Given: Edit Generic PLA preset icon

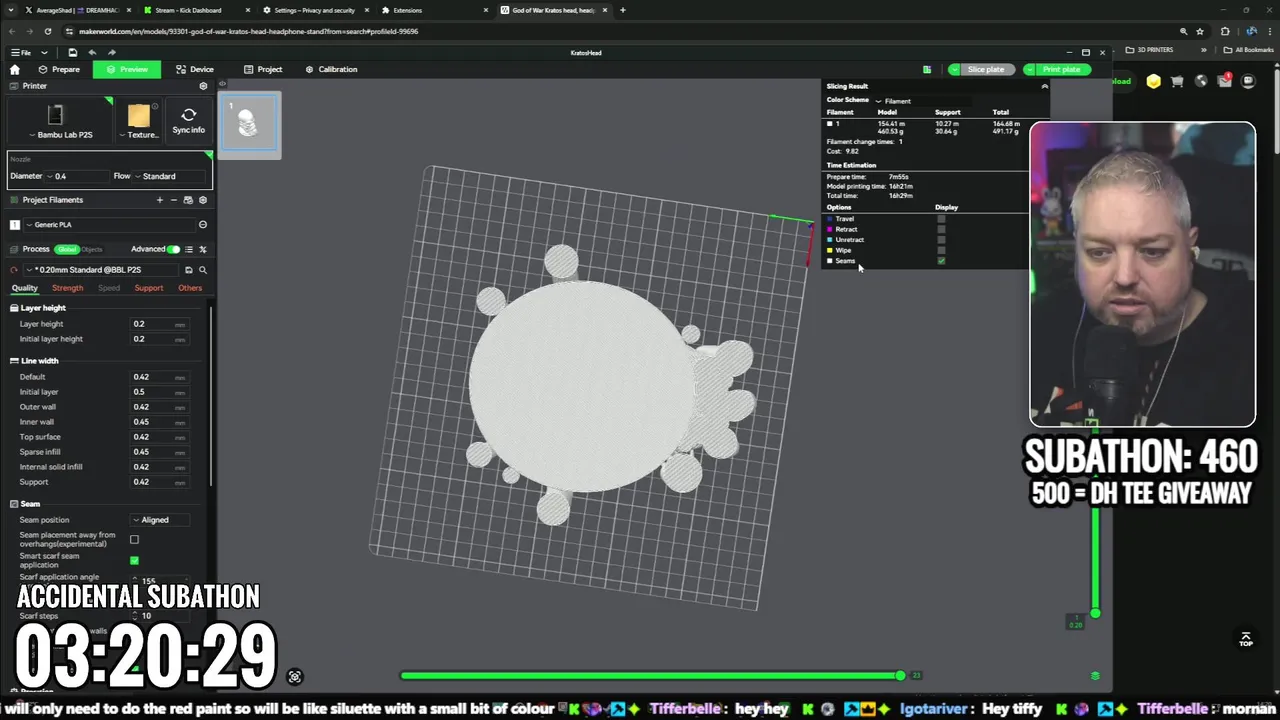Looking at the screenshot, I should [x=203, y=225].
